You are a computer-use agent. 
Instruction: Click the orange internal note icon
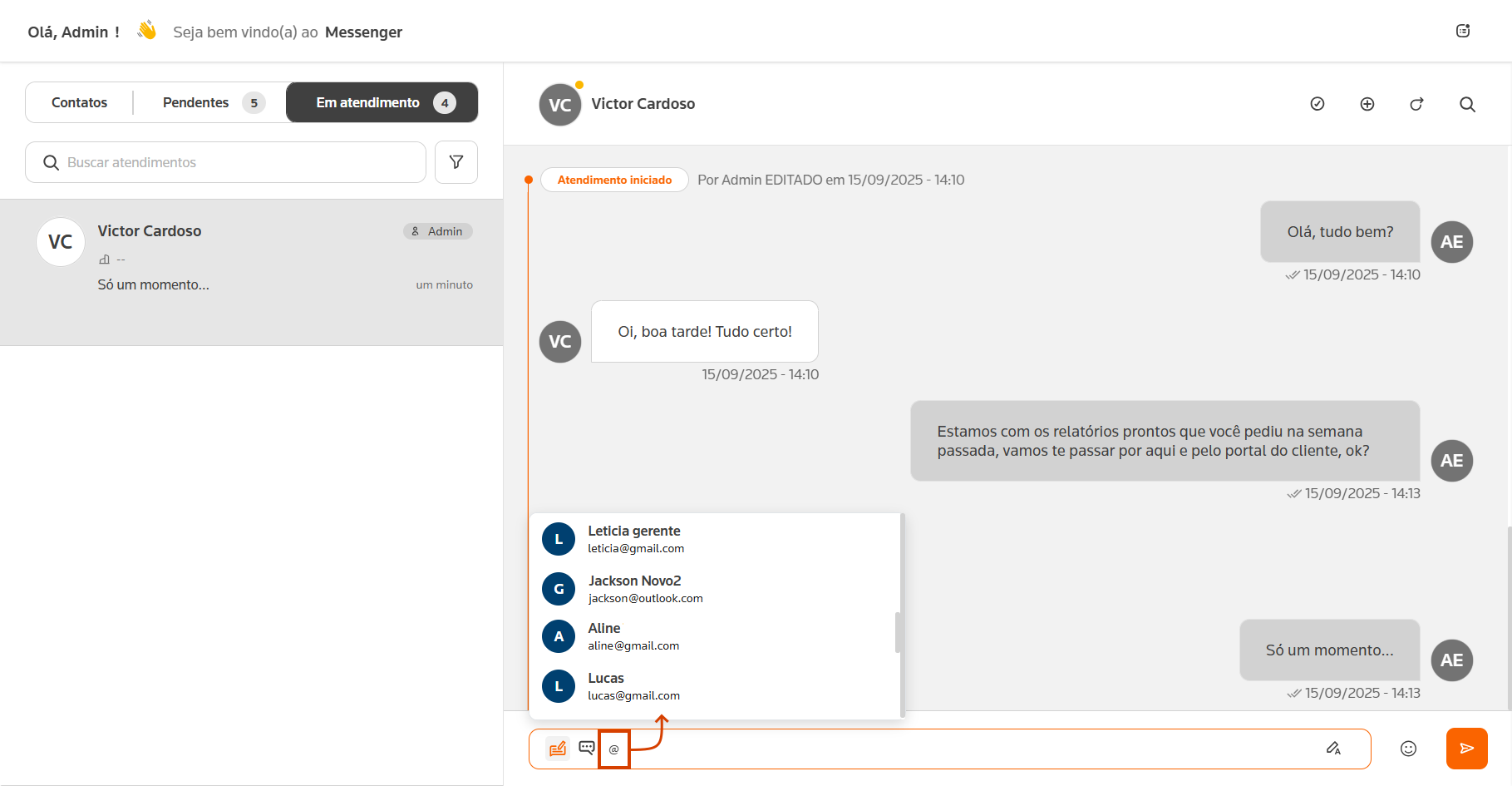558,748
